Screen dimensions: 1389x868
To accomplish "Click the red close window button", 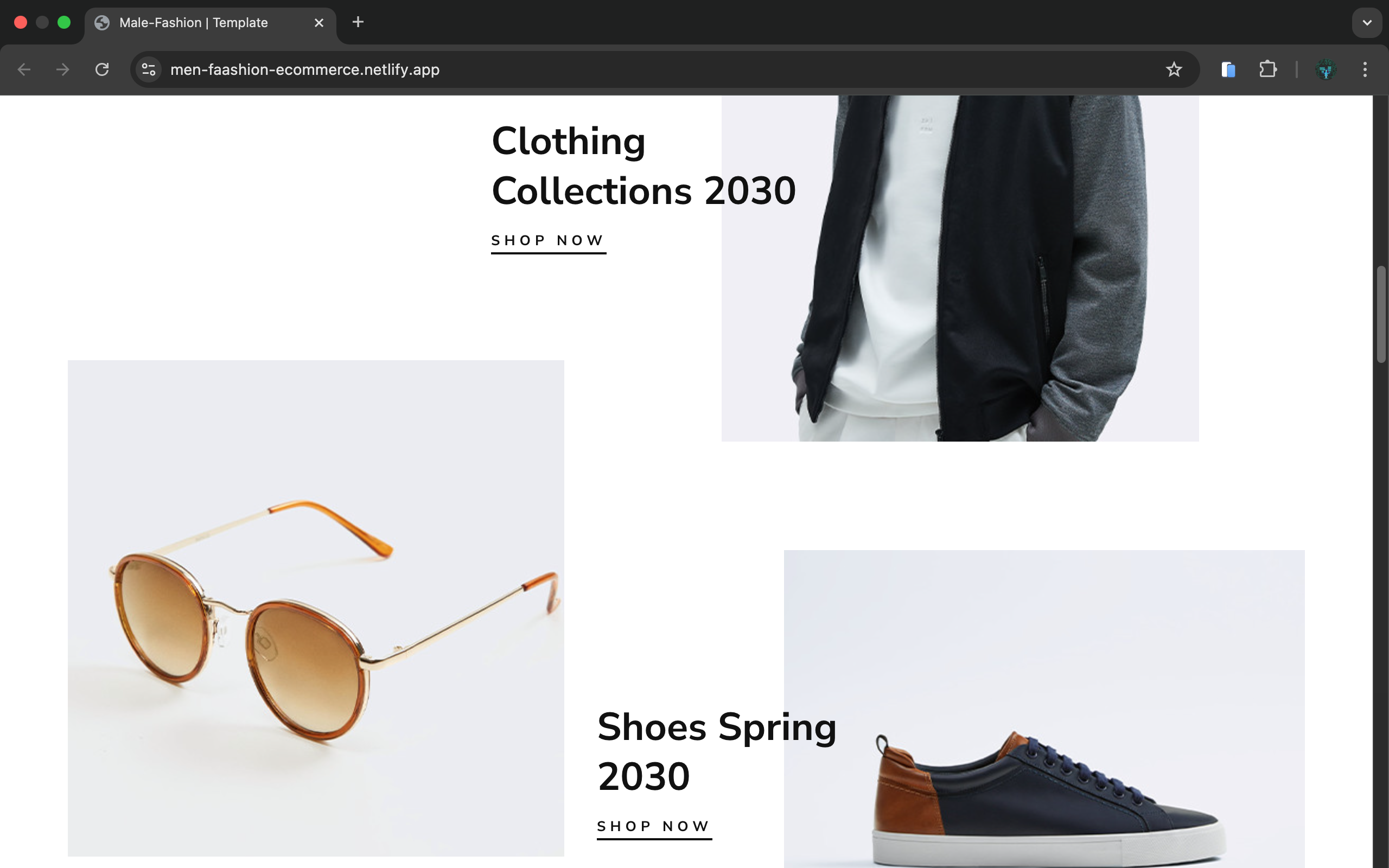I will (x=21, y=22).
